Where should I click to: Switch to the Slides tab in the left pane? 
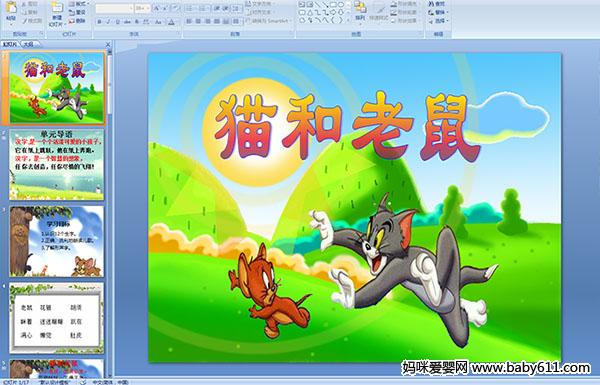pos(10,44)
